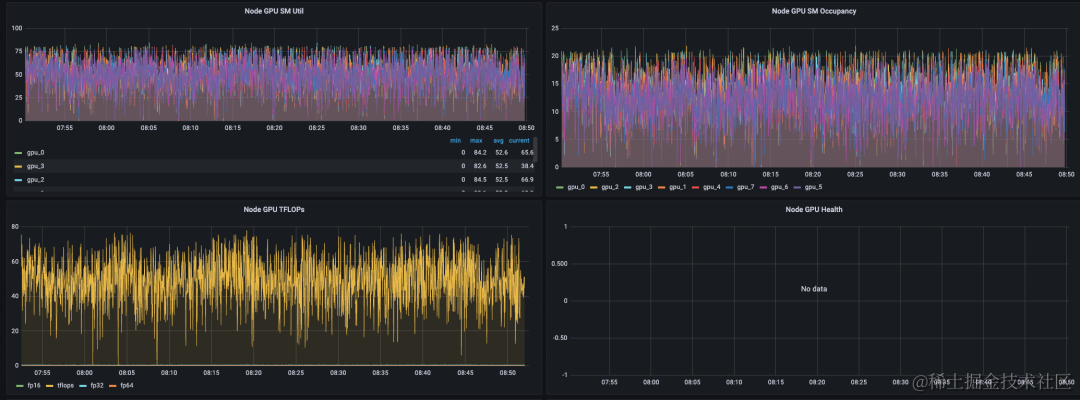Click blue gpu_7 color line in SM Occupancy legend

tap(729, 187)
